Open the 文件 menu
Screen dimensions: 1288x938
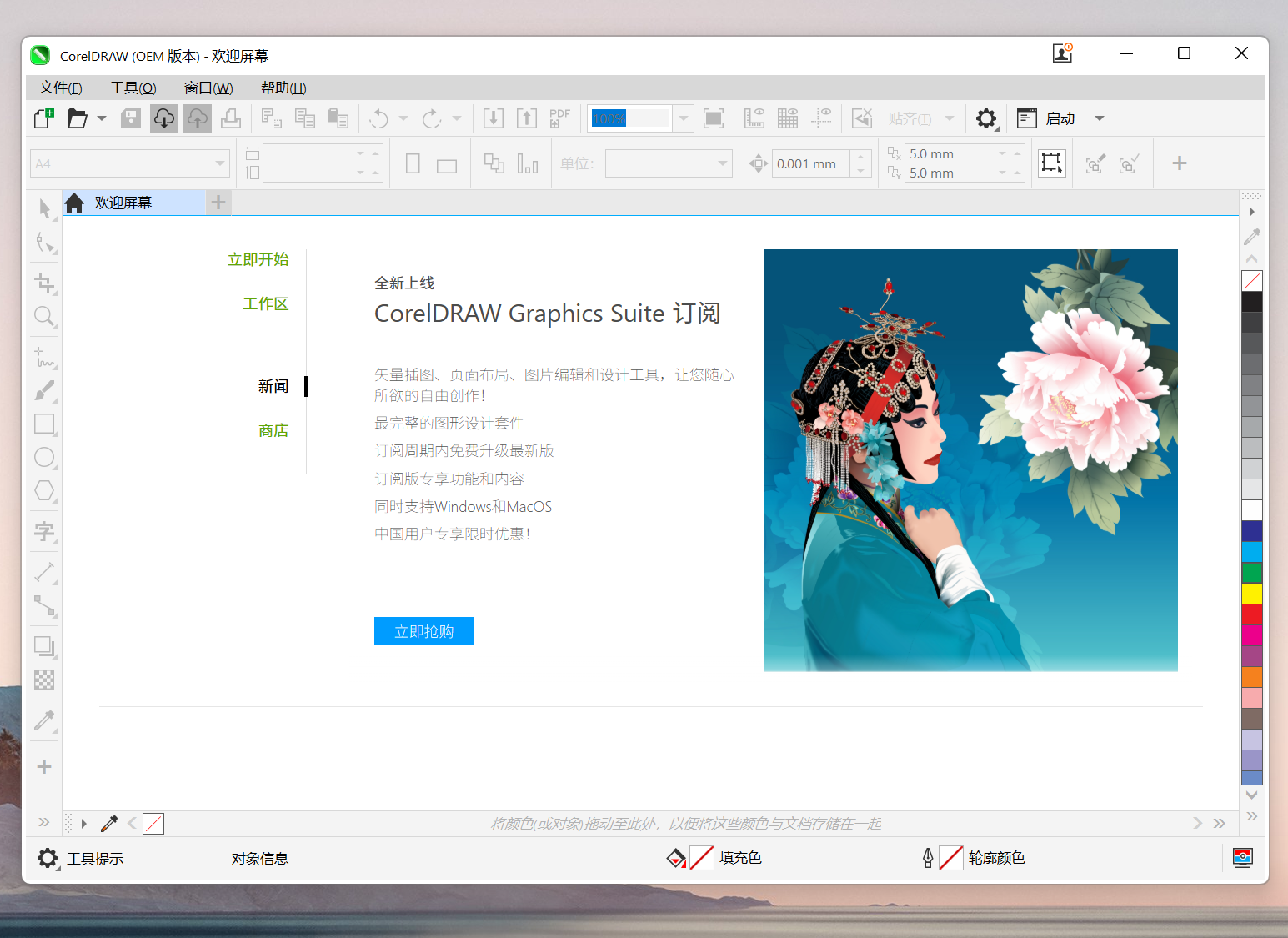(61, 88)
